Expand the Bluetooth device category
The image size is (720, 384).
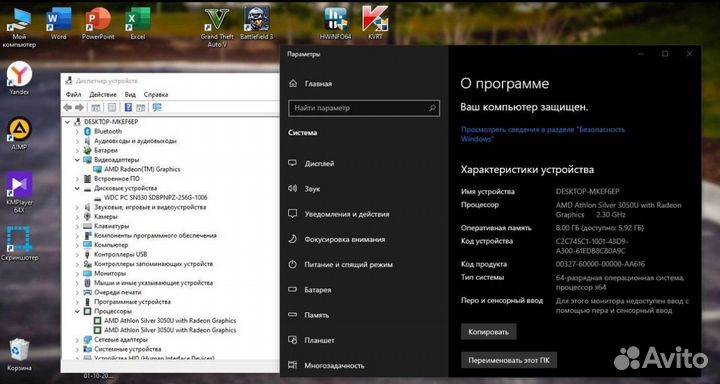point(77,131)
